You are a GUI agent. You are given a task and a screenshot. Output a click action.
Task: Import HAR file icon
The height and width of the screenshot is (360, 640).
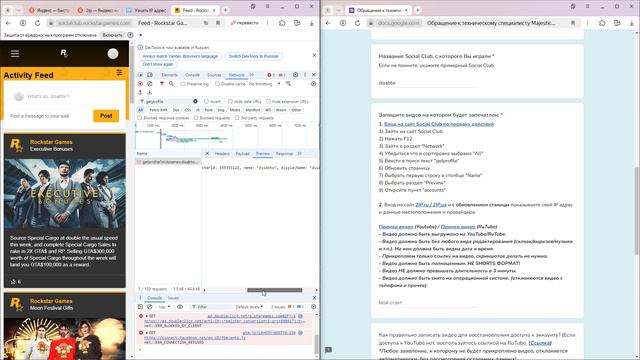click(x=140, y=93)
